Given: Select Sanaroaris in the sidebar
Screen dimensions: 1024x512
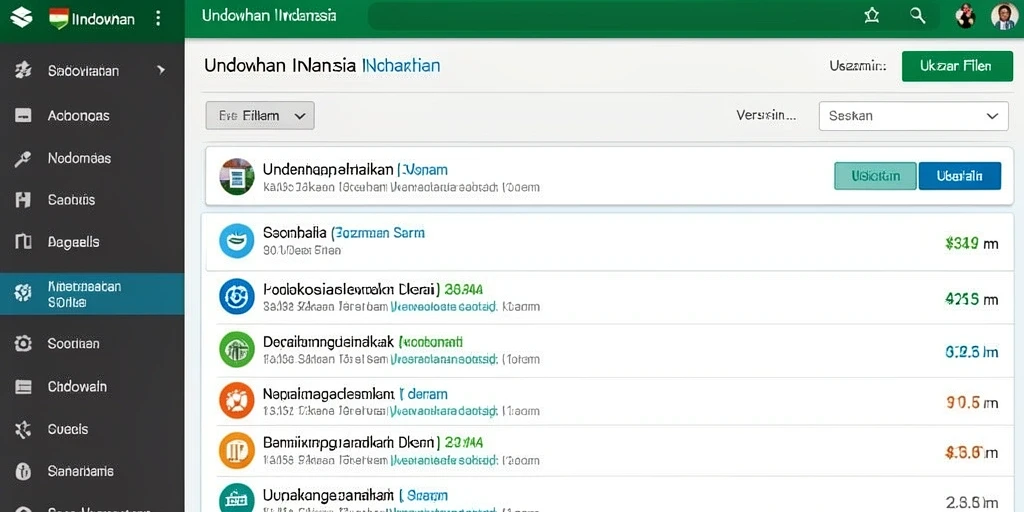Looking at the screenshot, I should (80, 471).
